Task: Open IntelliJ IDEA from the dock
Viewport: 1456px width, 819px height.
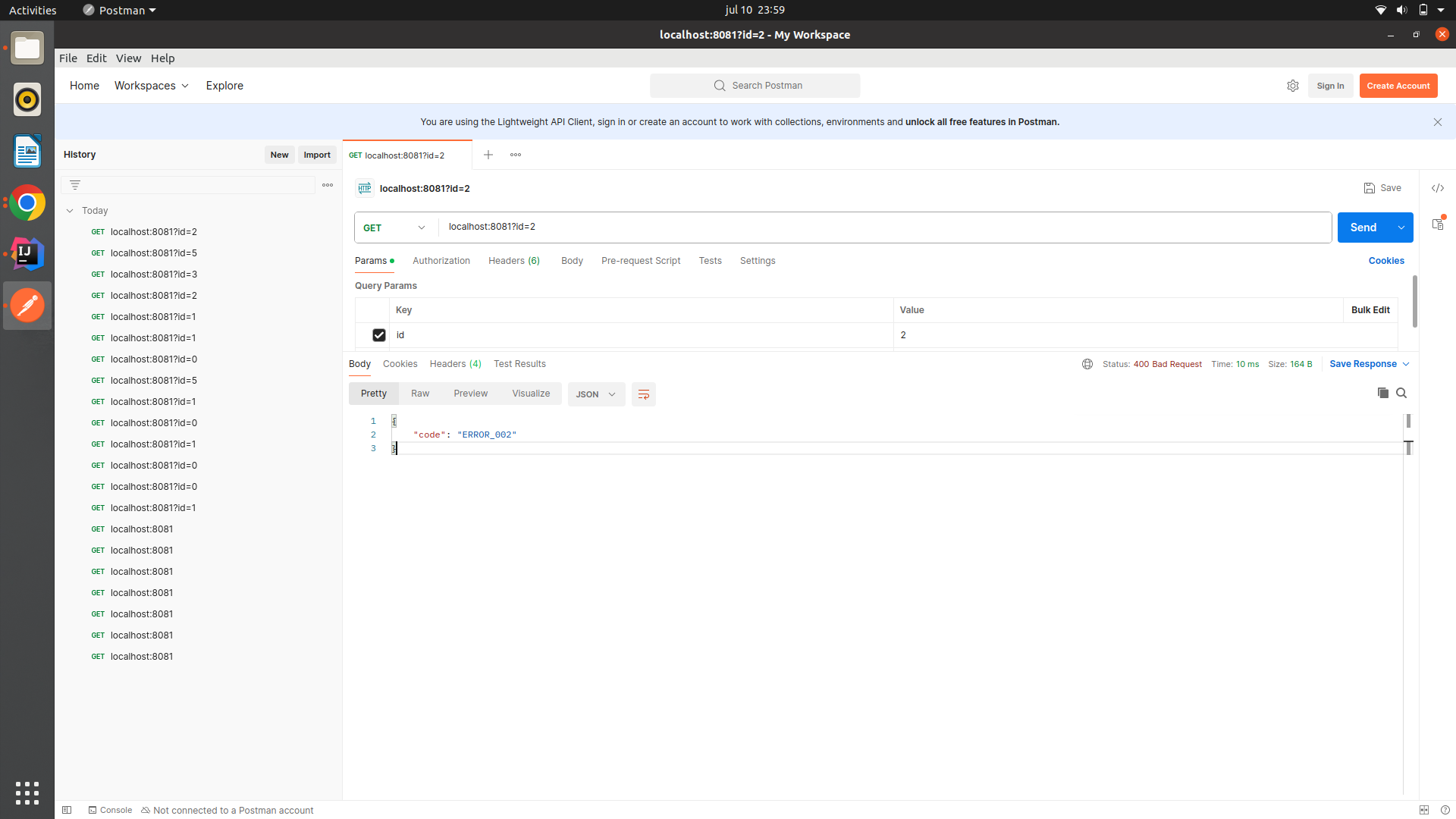Action: tap(27, 254)
